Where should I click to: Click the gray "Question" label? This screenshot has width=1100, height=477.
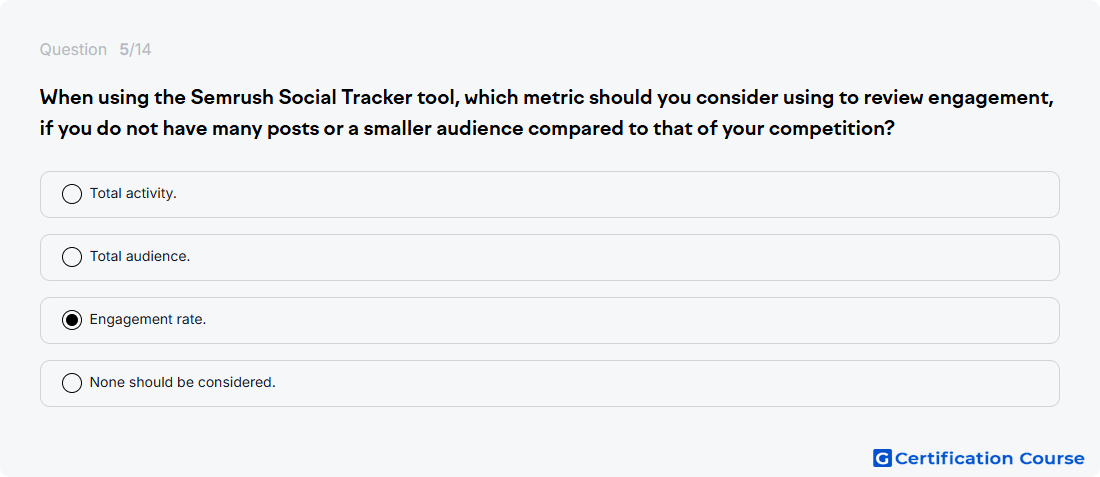click(x=73, y=50)
